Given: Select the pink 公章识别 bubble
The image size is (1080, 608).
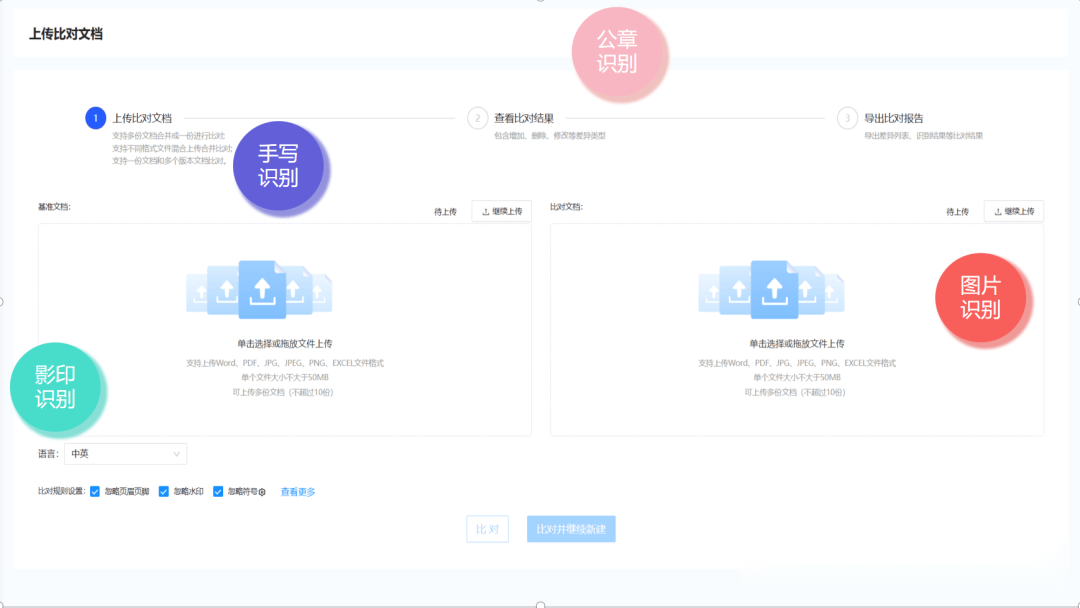Looking at the screenshot, I should click(618, 52).
